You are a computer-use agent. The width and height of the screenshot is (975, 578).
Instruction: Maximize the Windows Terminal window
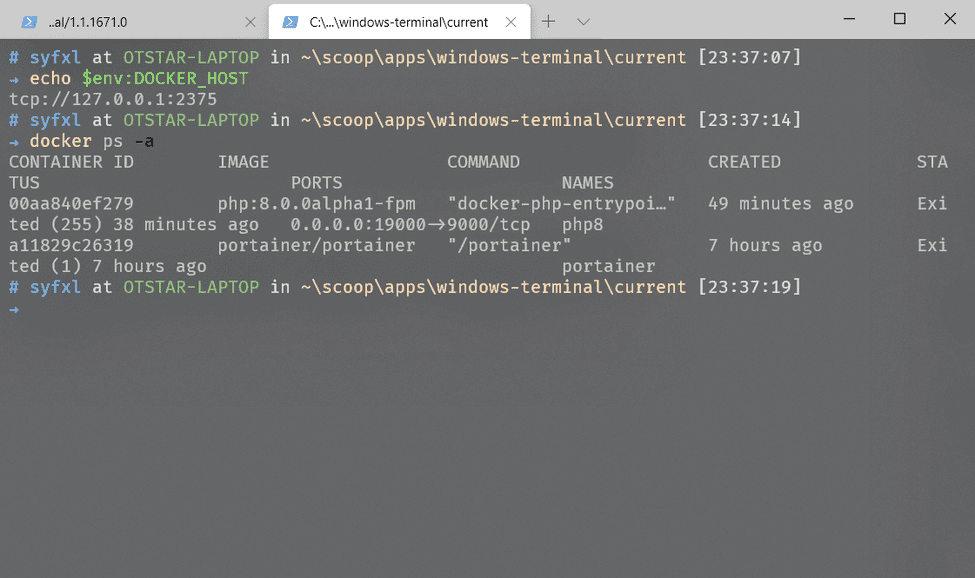(x=899, y=19)
